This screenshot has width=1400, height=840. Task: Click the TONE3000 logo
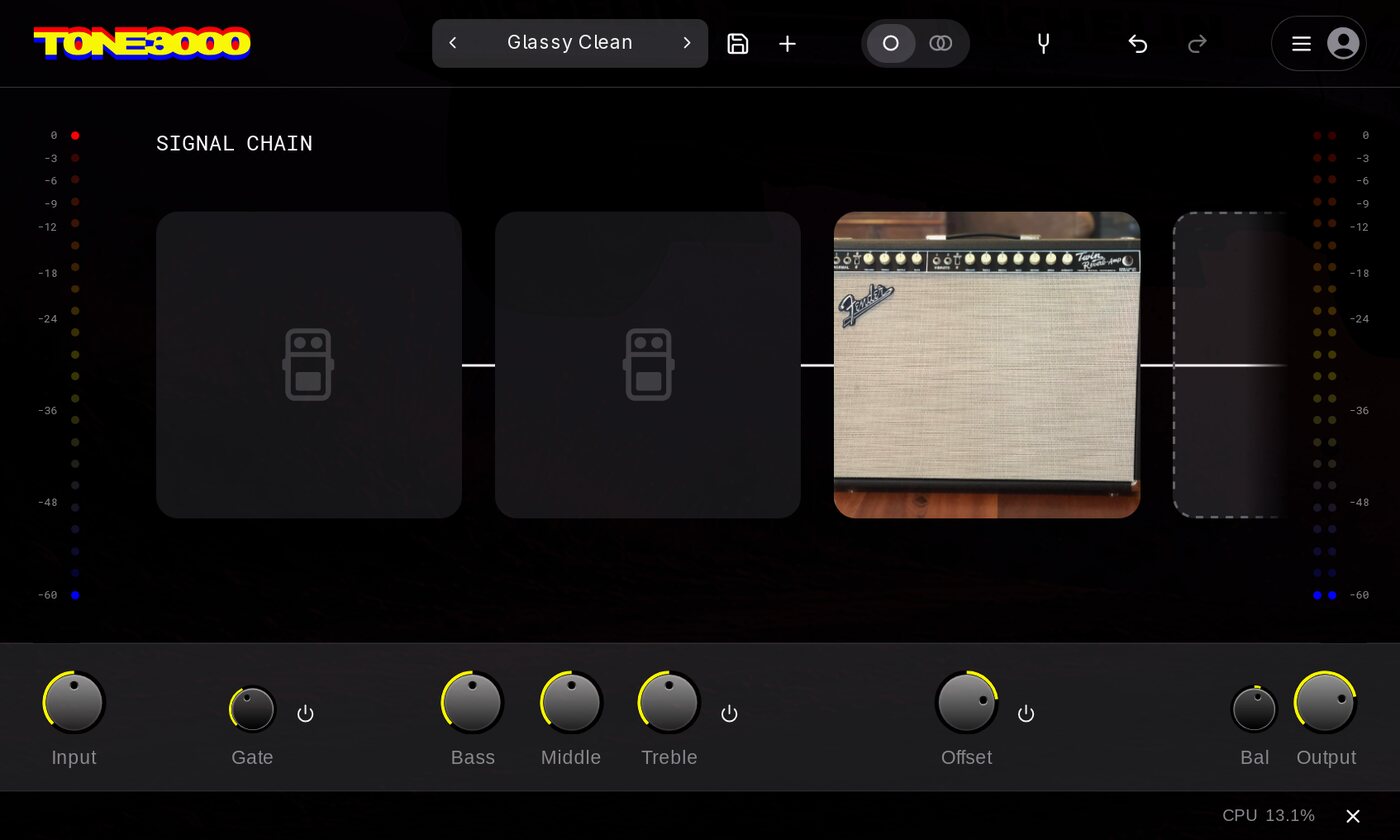(142, 43)
